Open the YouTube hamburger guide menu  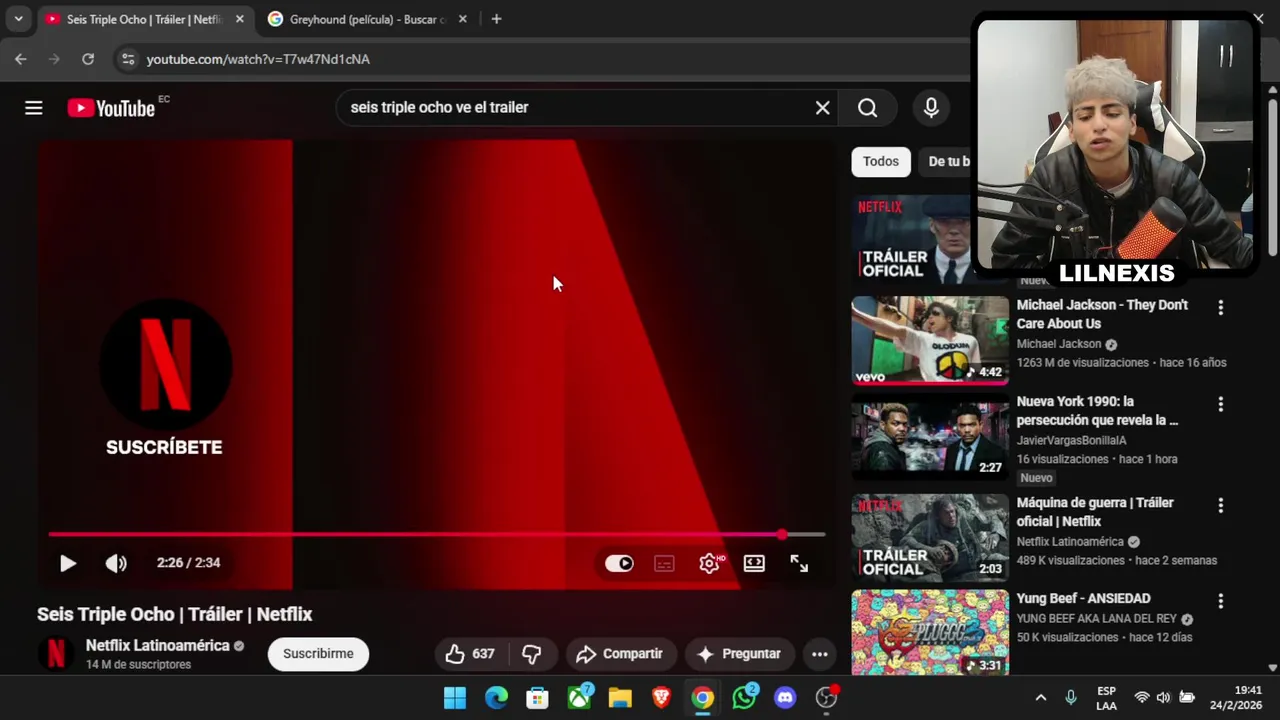pos(34,108)
